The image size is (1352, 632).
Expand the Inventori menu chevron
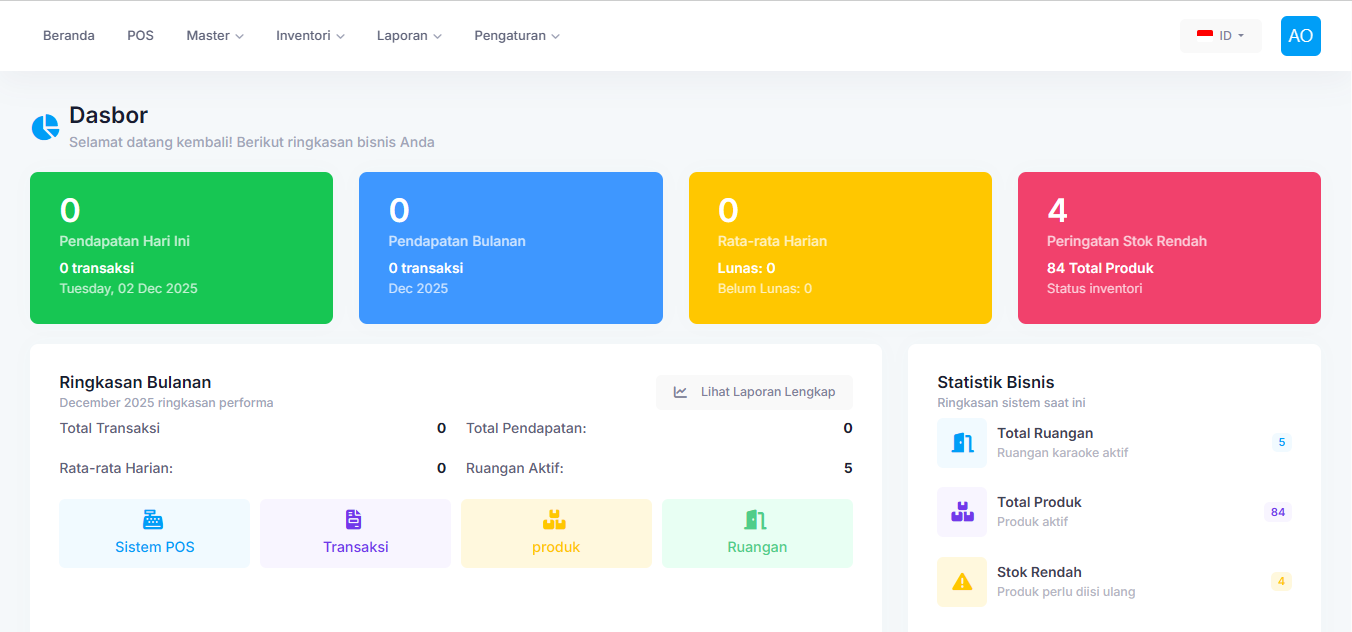[340, 36]
